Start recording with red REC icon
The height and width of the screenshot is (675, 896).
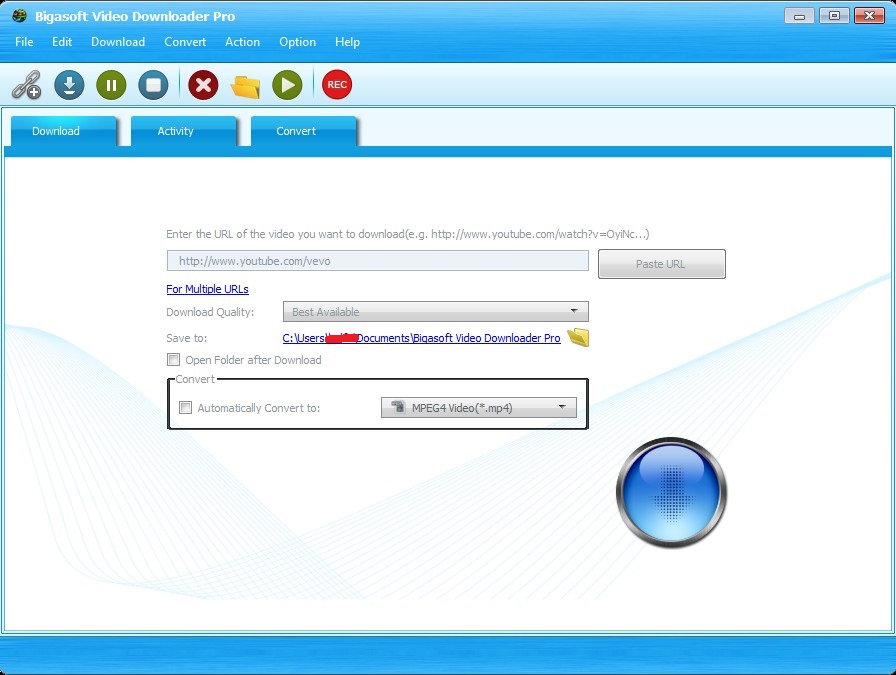337,85
